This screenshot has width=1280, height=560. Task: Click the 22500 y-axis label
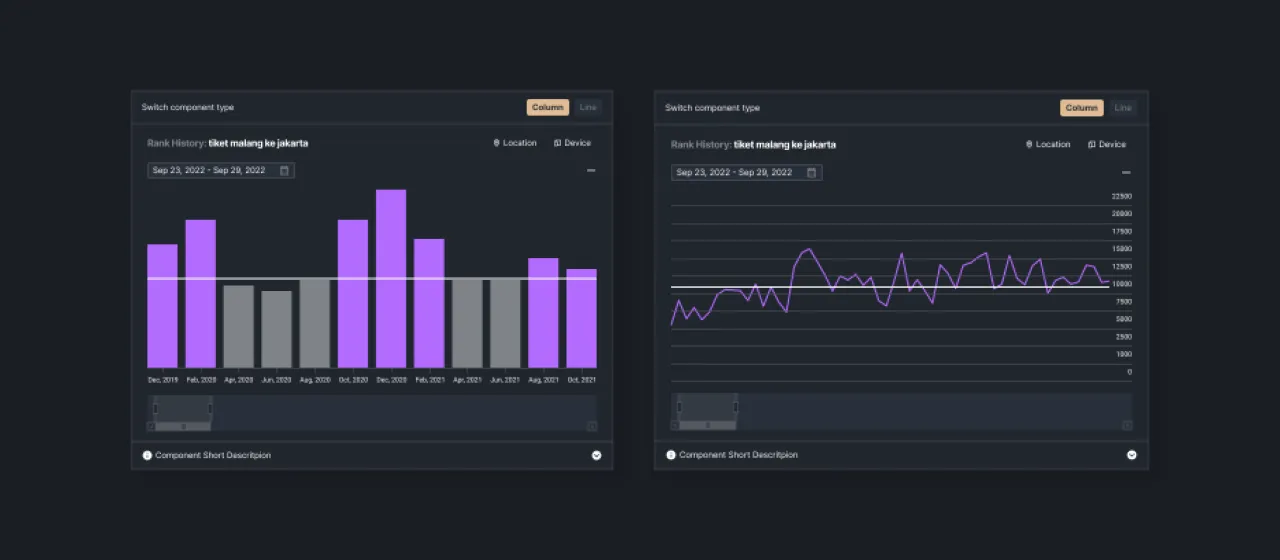click(x=1122, y=196)
